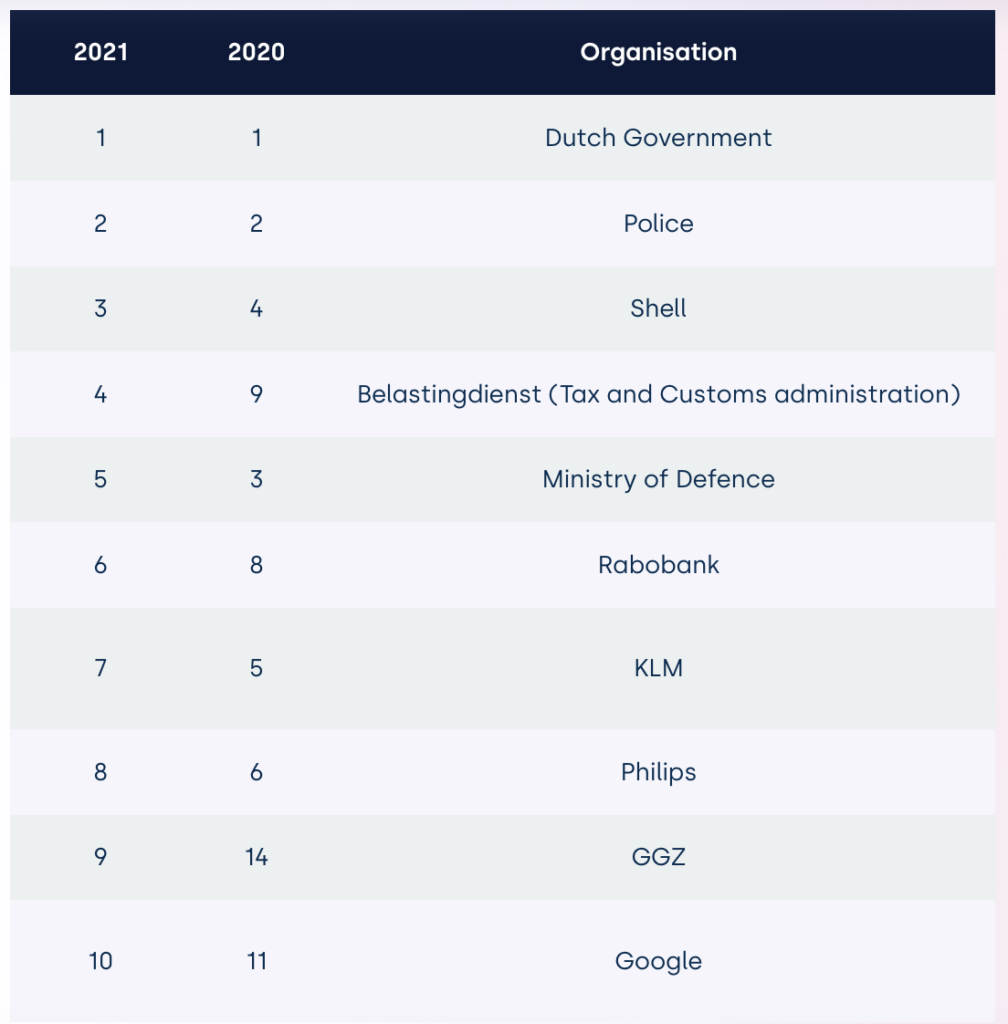Click the 2020 rank 8 in Rabobank row

(x=256, y=565)
